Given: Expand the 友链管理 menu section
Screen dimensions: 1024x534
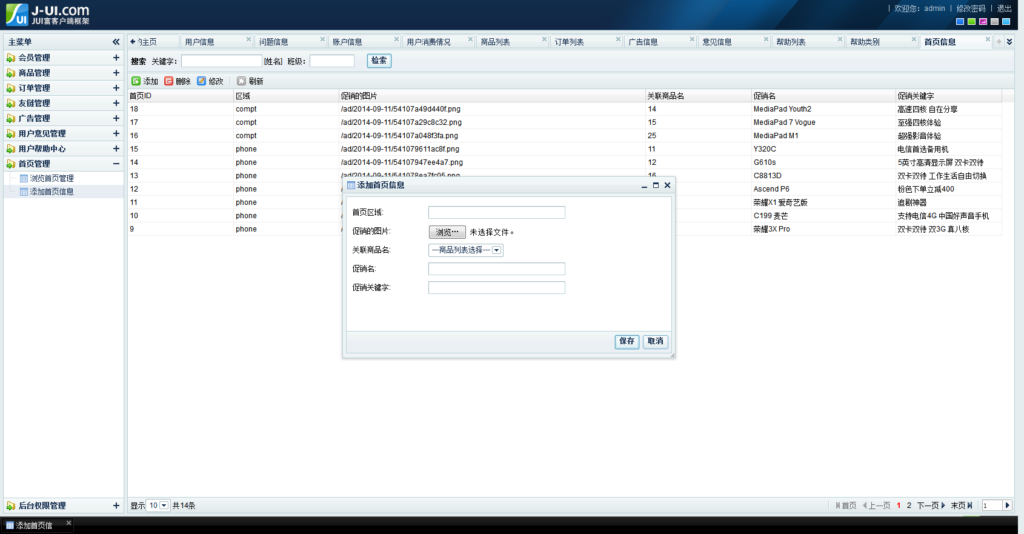Looking at the screenshot, I should click(116, 103).
